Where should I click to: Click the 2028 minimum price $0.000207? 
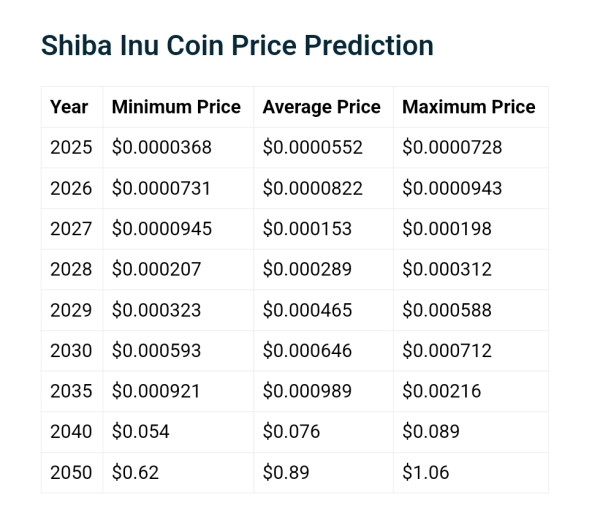coord(156,269)
